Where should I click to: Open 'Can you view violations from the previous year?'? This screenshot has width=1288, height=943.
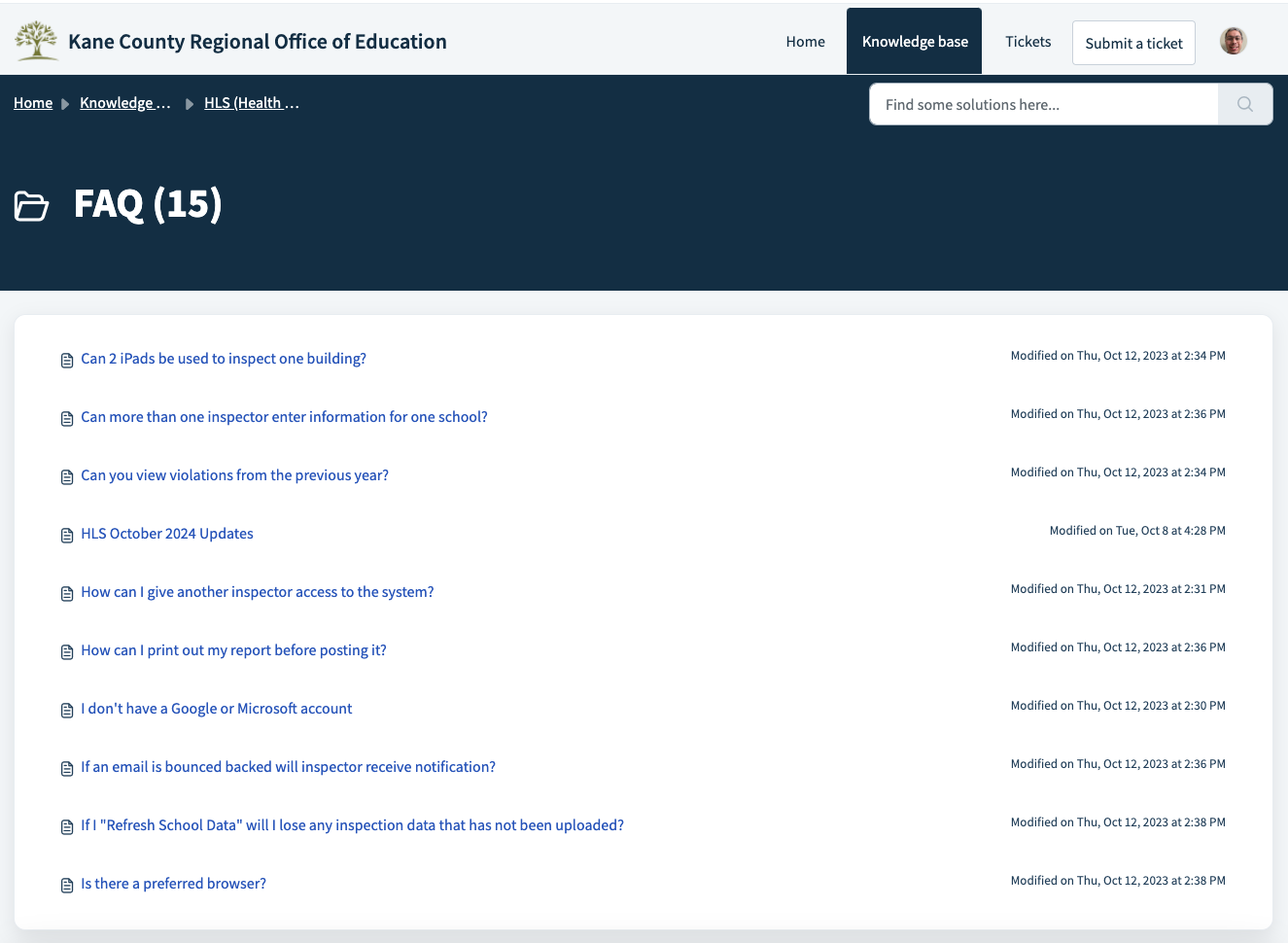pos(234,475)
